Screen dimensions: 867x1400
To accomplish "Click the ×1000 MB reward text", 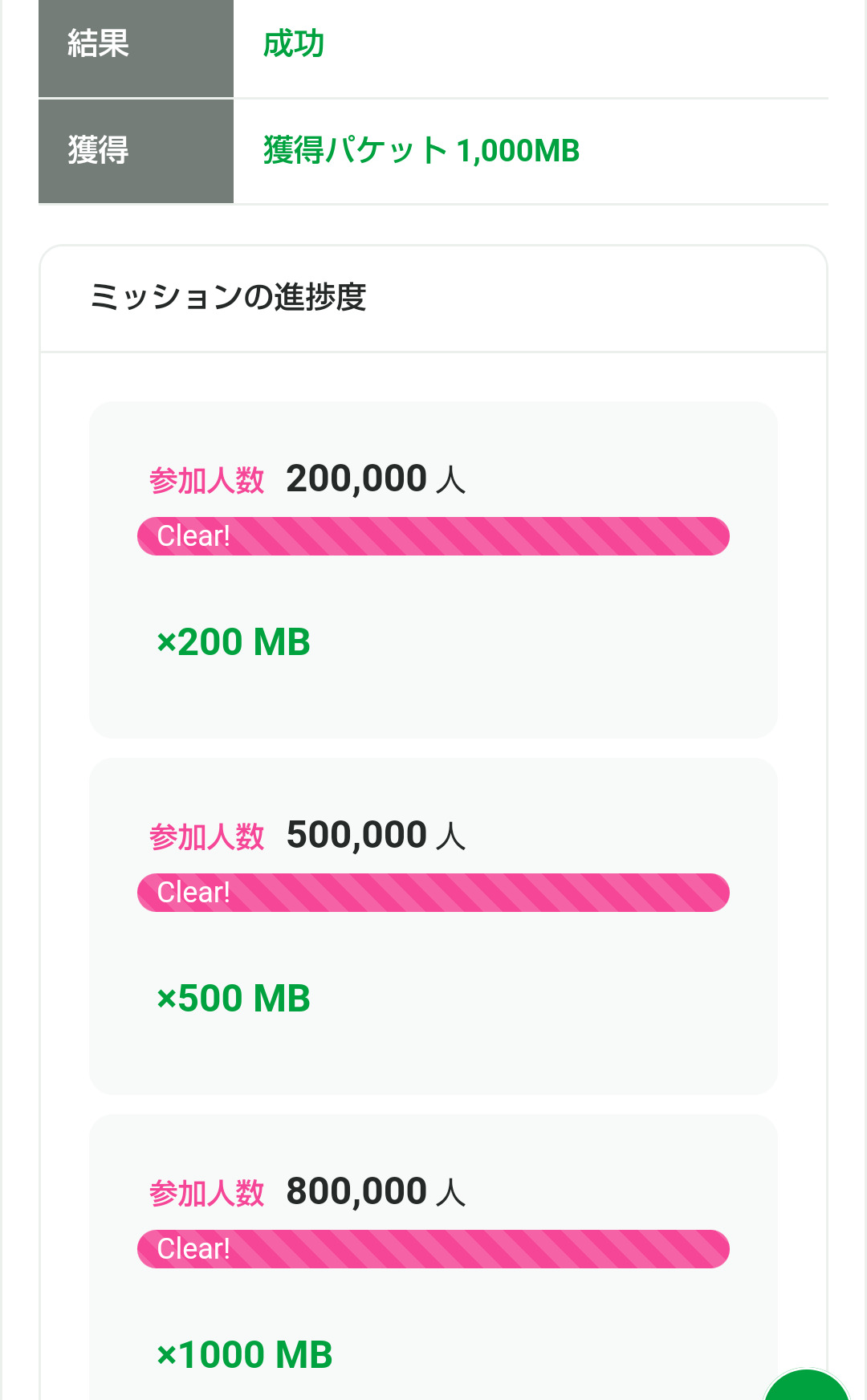I will click(x=245, y=1355).
